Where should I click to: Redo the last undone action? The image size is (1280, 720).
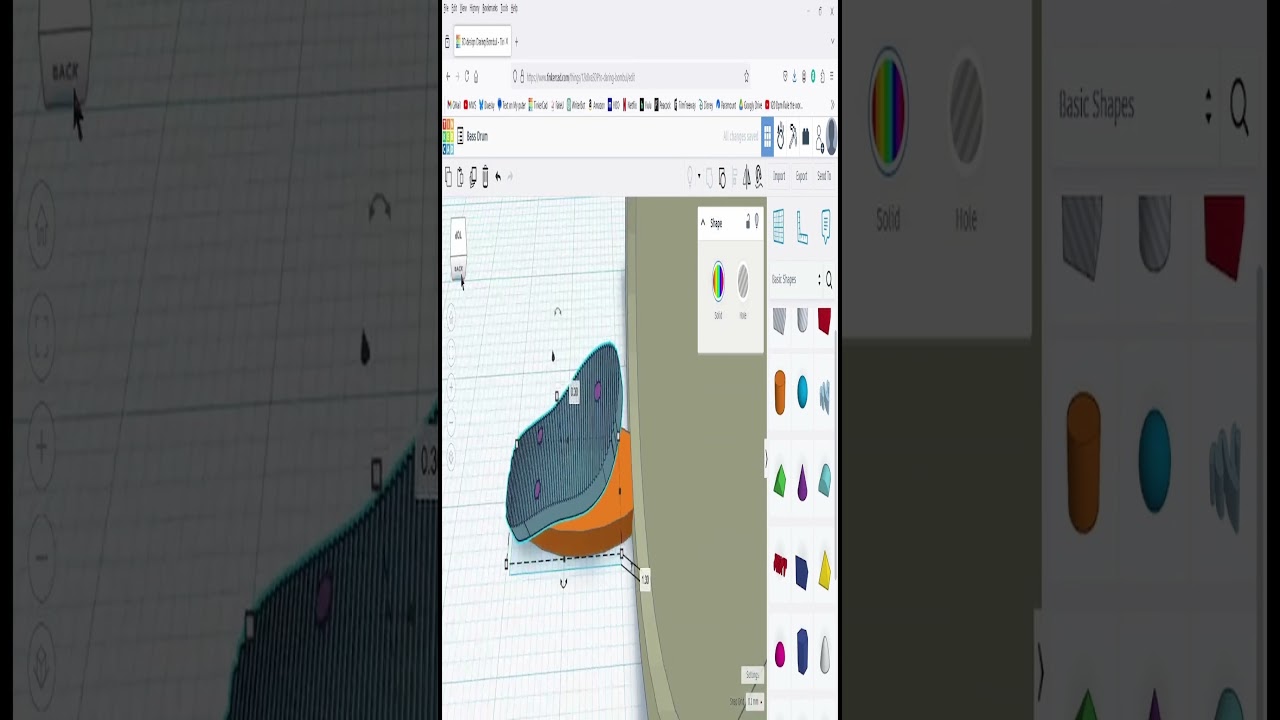click(510, 176)
